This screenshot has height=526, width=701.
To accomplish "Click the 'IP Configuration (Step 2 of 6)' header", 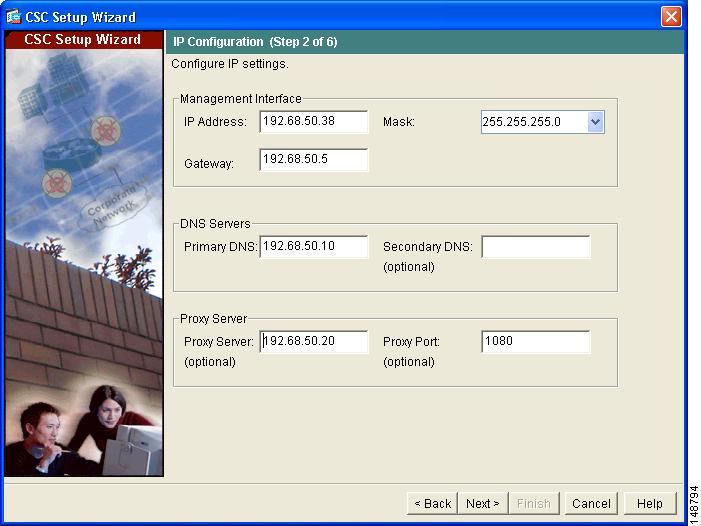I will click(255, 42).
